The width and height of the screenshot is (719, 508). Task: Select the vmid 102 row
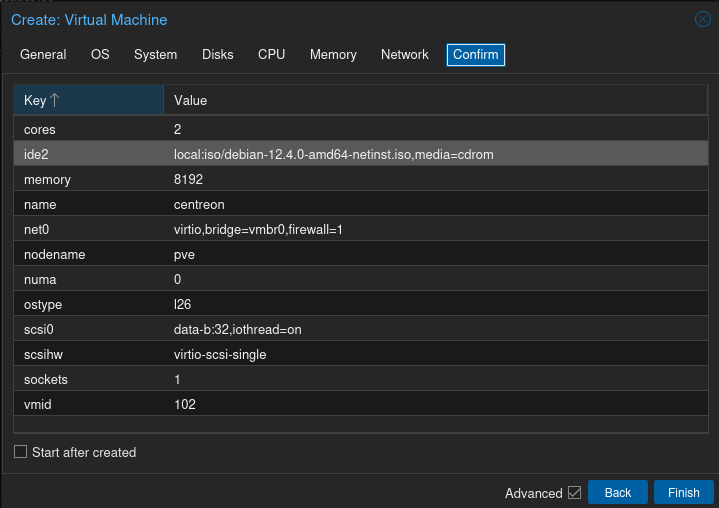tap(360, 405)
